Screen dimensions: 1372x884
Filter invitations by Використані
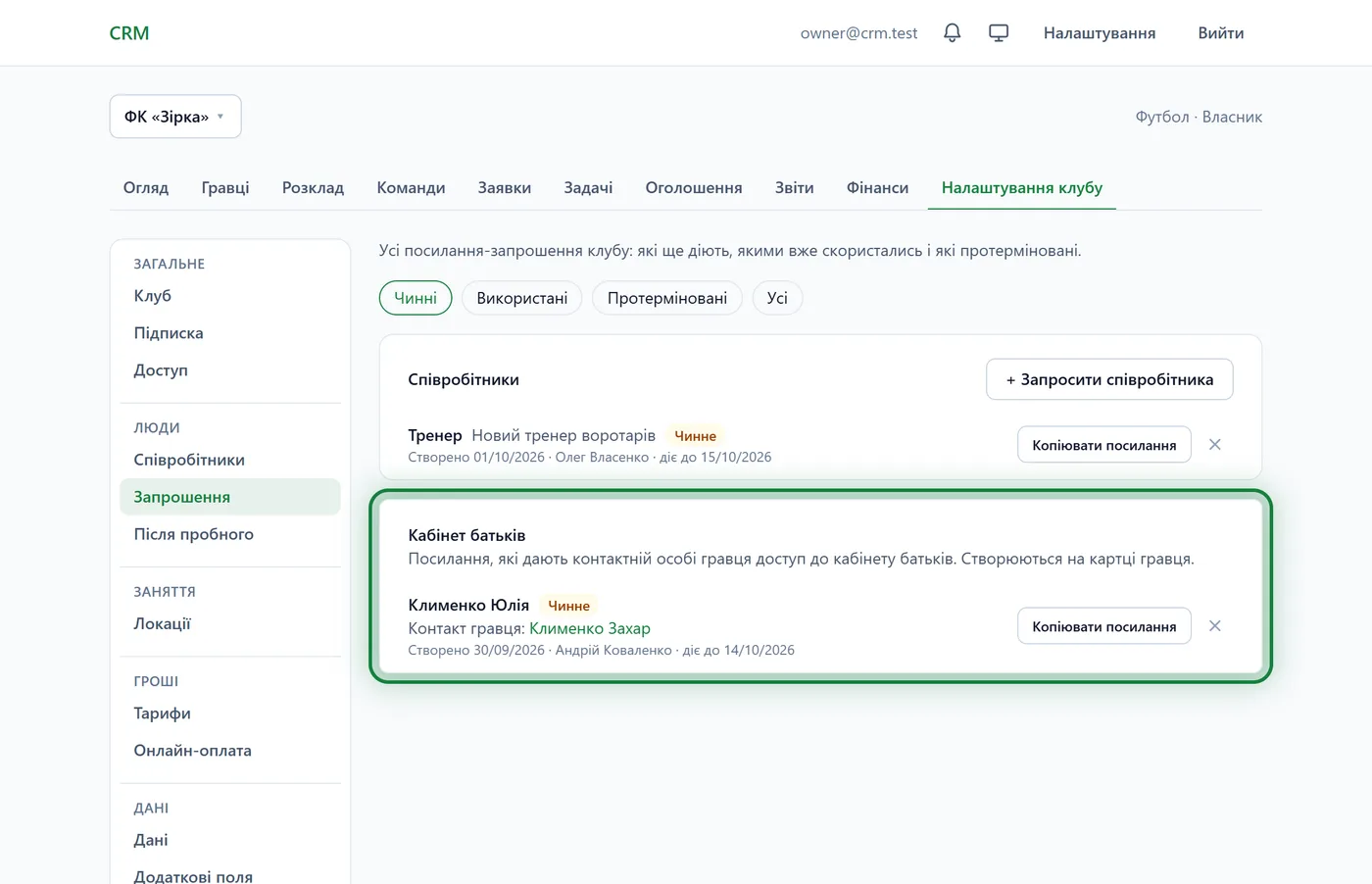[x=522, y=298]
